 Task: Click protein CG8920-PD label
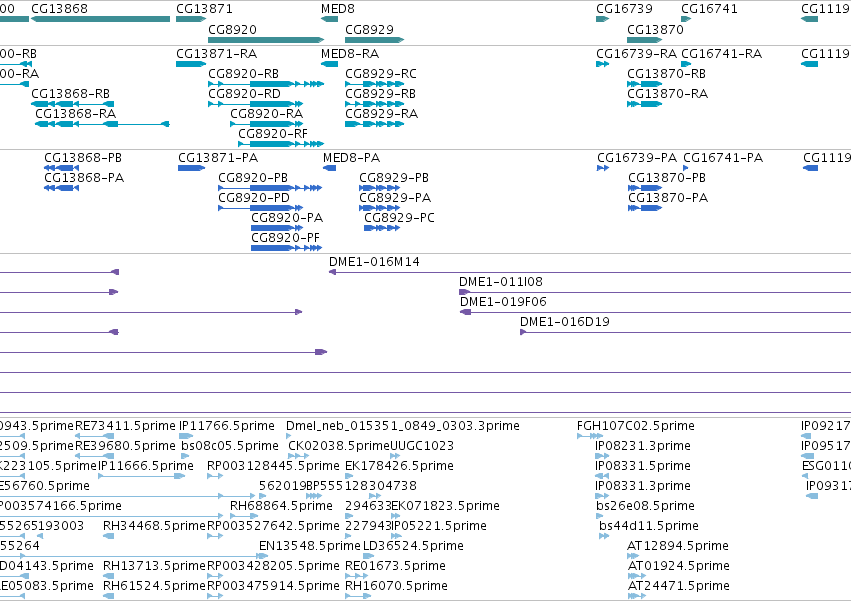[254, 198]
